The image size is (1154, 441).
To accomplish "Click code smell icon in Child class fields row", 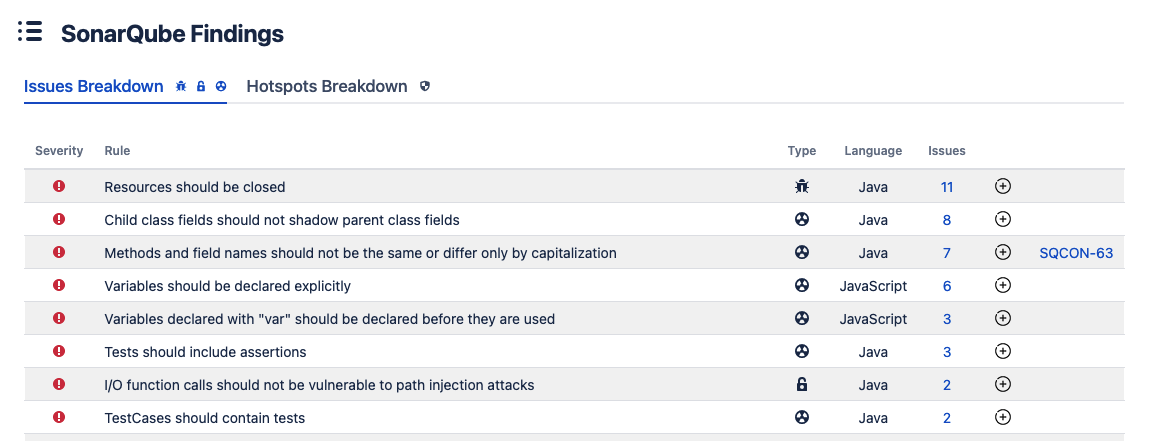I will click(801, 219).
